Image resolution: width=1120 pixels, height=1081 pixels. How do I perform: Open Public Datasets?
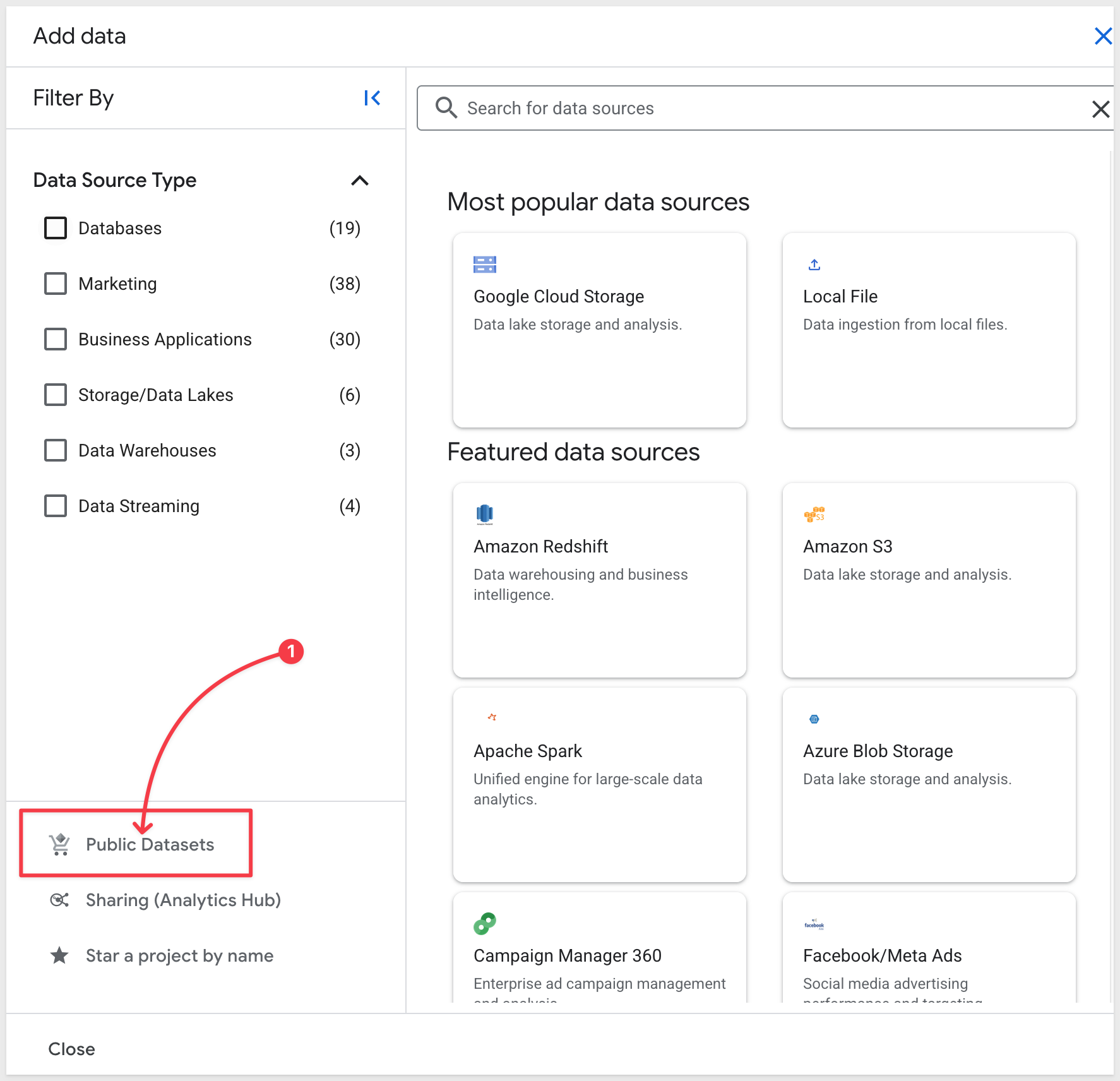point(150,844)
